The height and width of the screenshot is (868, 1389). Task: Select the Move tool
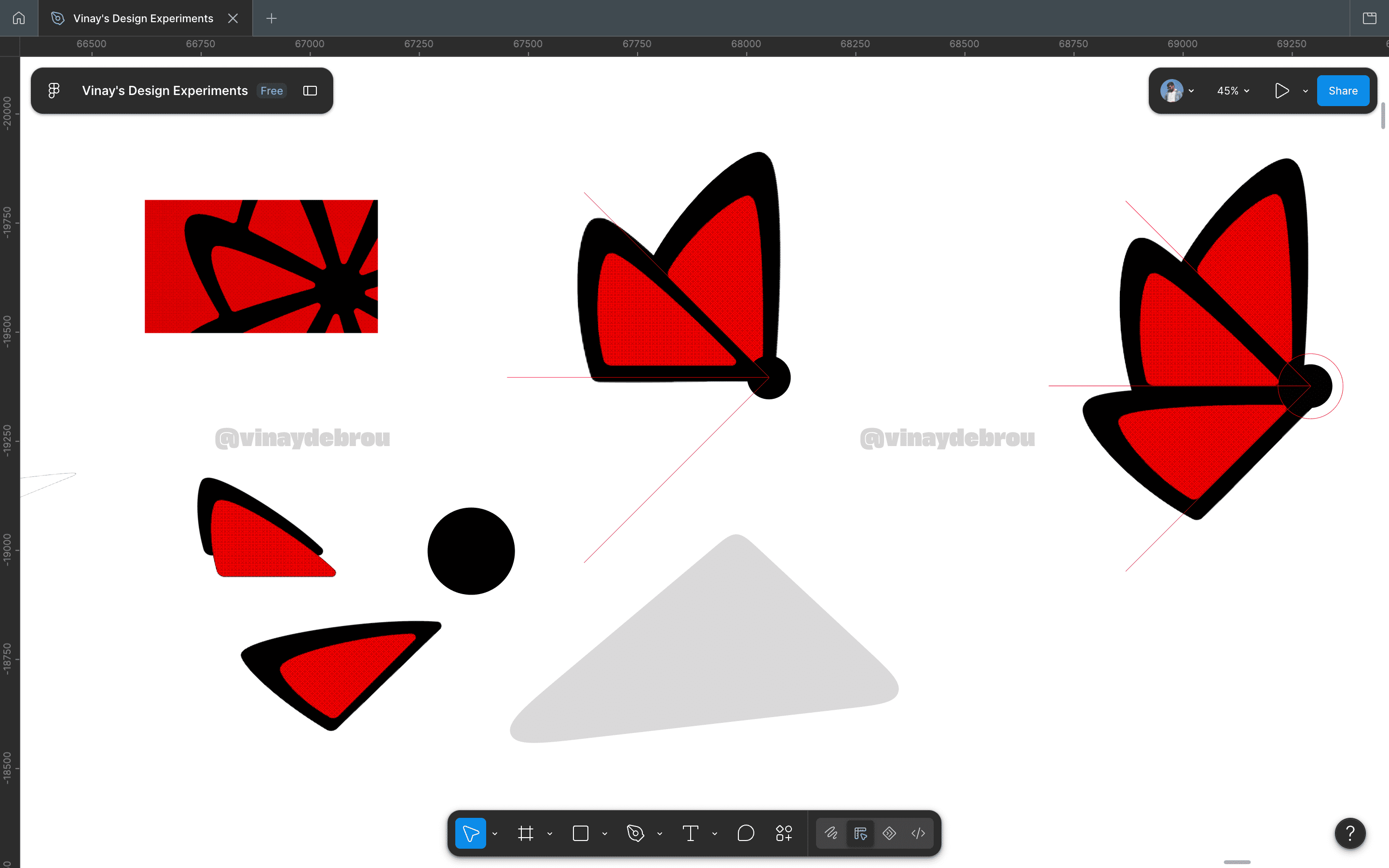click(x=471, y=833)
